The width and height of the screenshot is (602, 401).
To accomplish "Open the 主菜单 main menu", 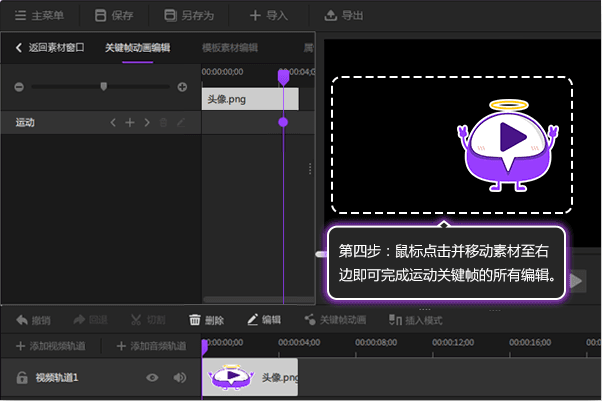I will point(39,15).
